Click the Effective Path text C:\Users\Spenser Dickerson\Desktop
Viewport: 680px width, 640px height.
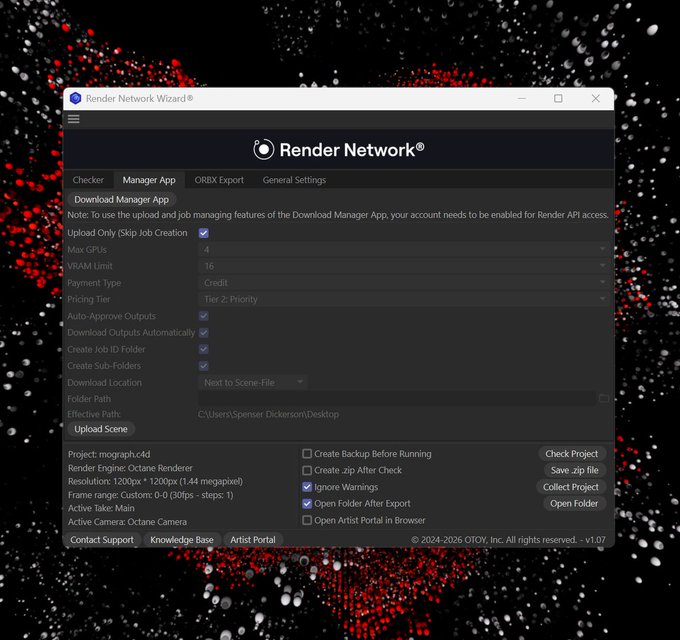268,415
